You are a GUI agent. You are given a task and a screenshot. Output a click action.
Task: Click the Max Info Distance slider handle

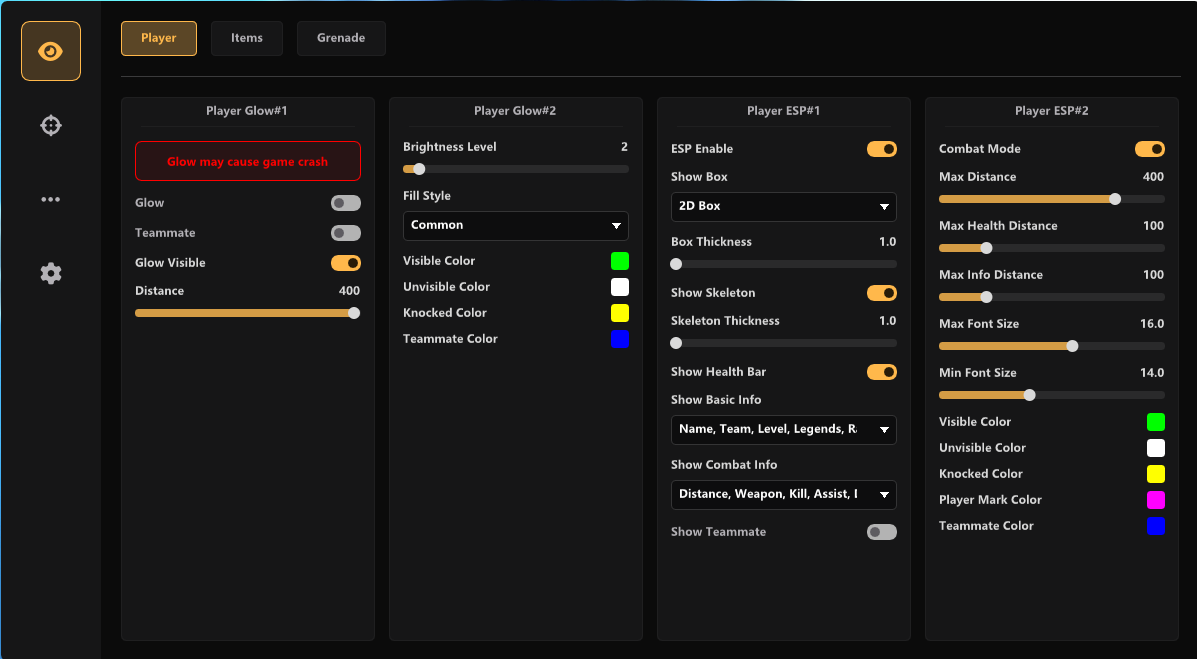(986, 297)
